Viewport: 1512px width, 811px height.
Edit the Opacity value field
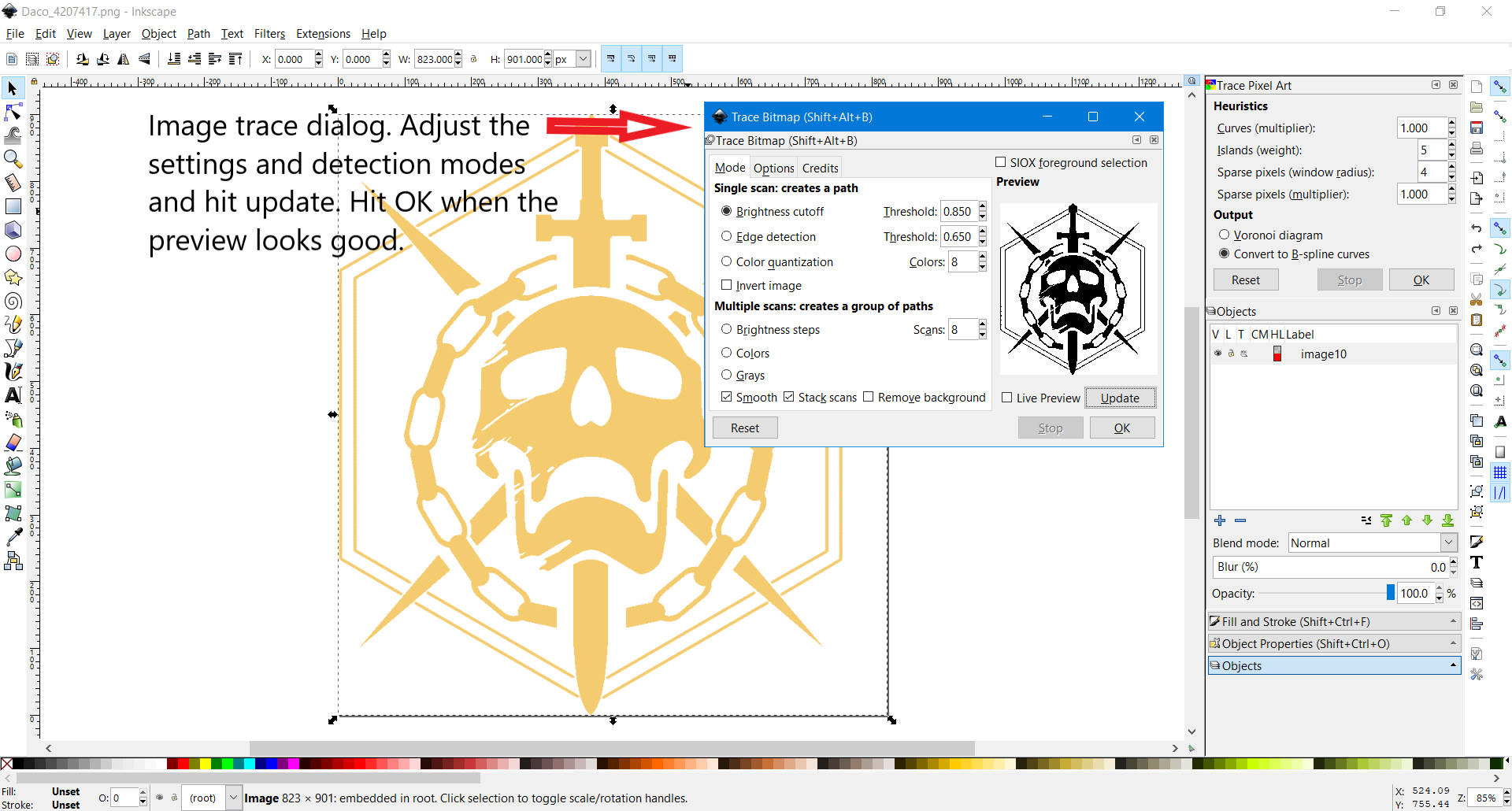point(1415,593)
